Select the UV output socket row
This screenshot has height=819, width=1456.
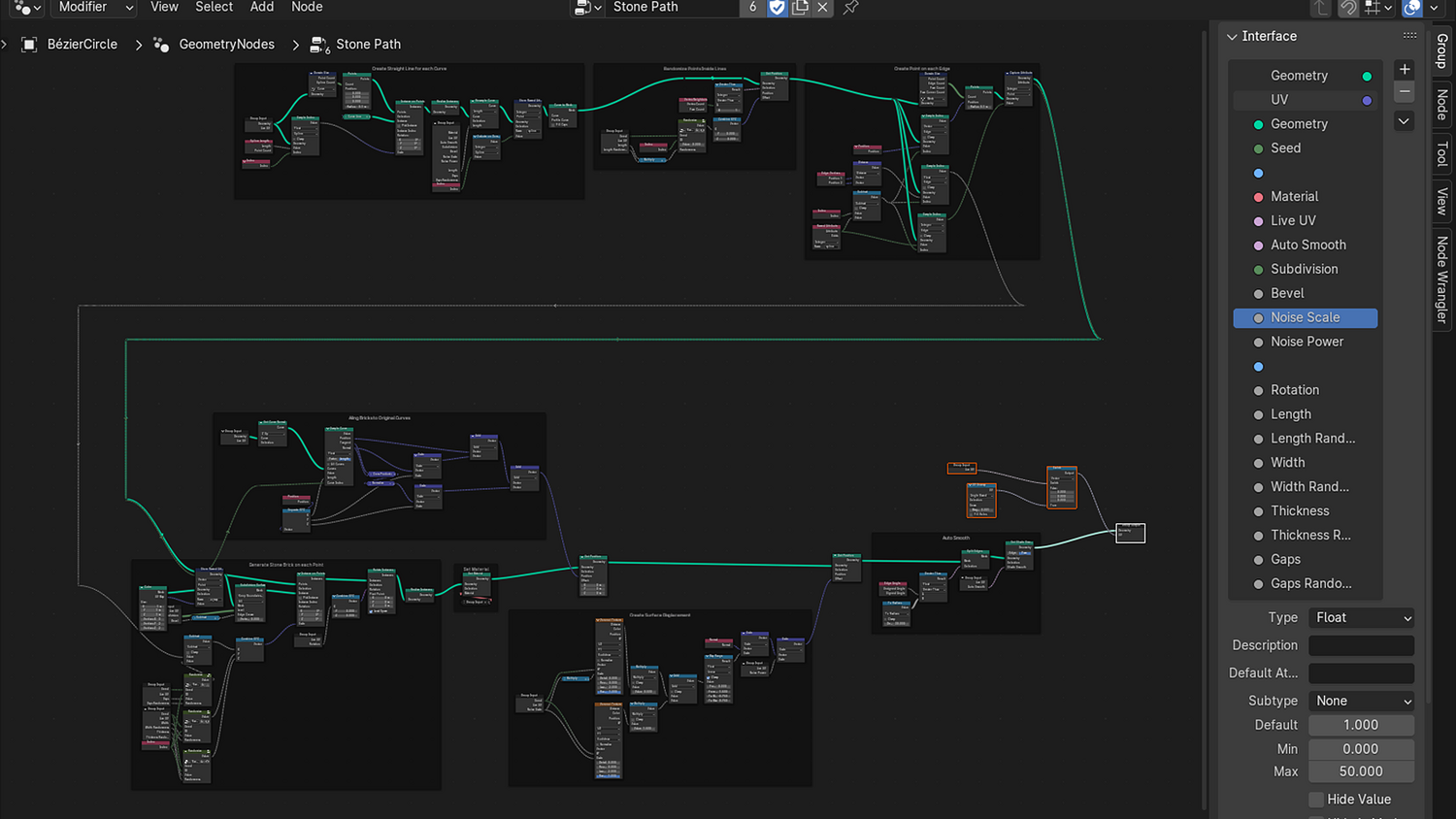[x=1306, y=100]
